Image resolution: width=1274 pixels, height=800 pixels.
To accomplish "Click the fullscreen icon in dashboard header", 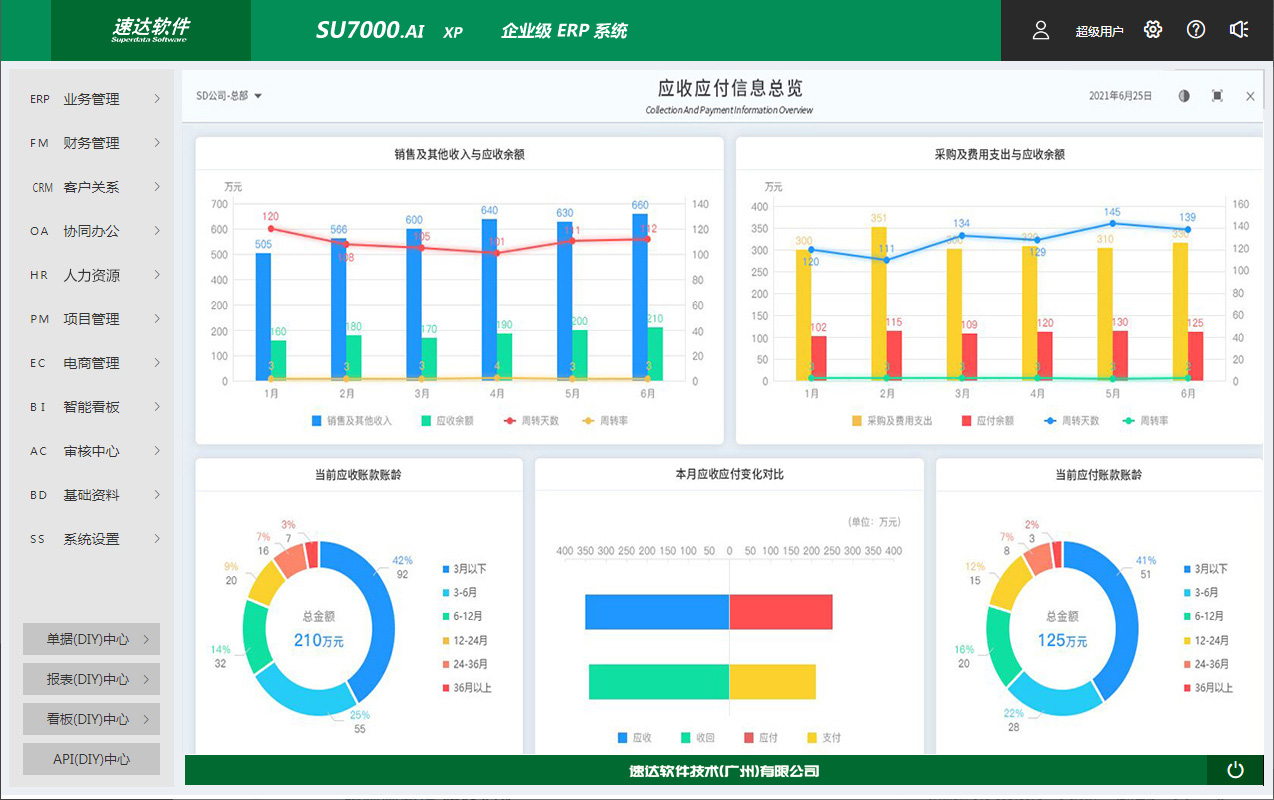I will point(1217,96).
